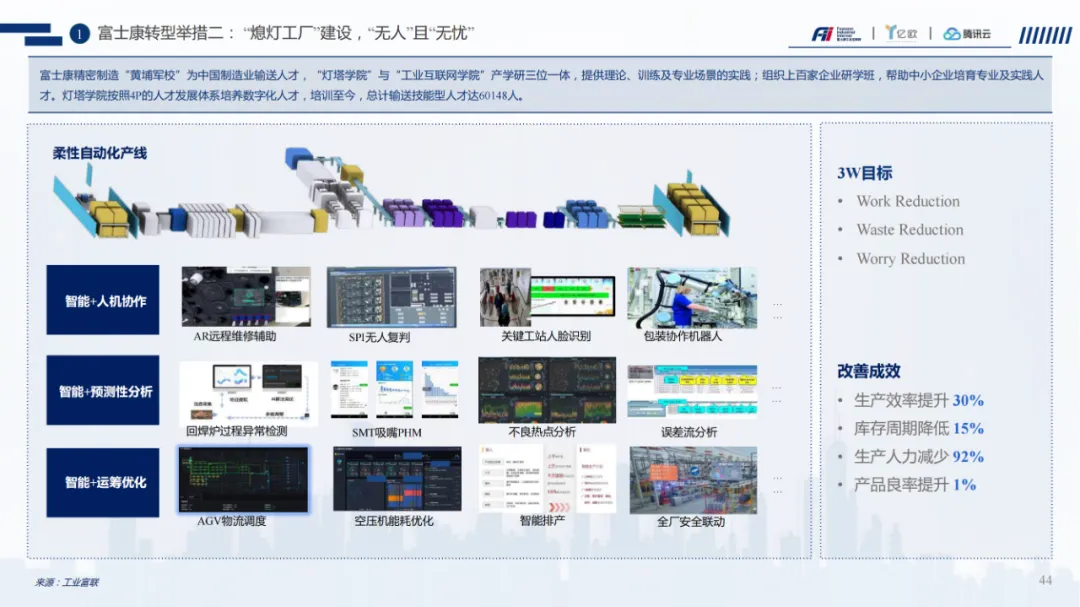This screenshot has width=1080, height=607.
Task: Open the 不良热点分析 dashboard thumbnail
Action: pyautogui.click(x=547, y=390)
